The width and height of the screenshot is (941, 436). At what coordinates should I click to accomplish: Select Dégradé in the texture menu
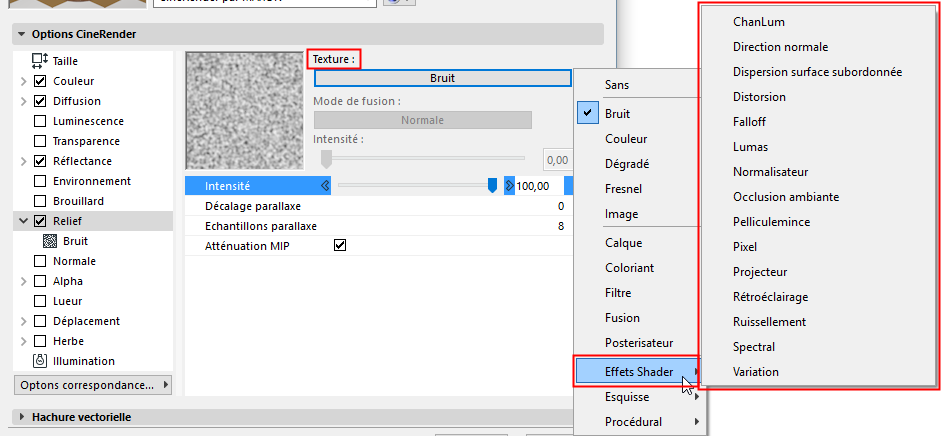pyautogui.click(x=627, y=164)
